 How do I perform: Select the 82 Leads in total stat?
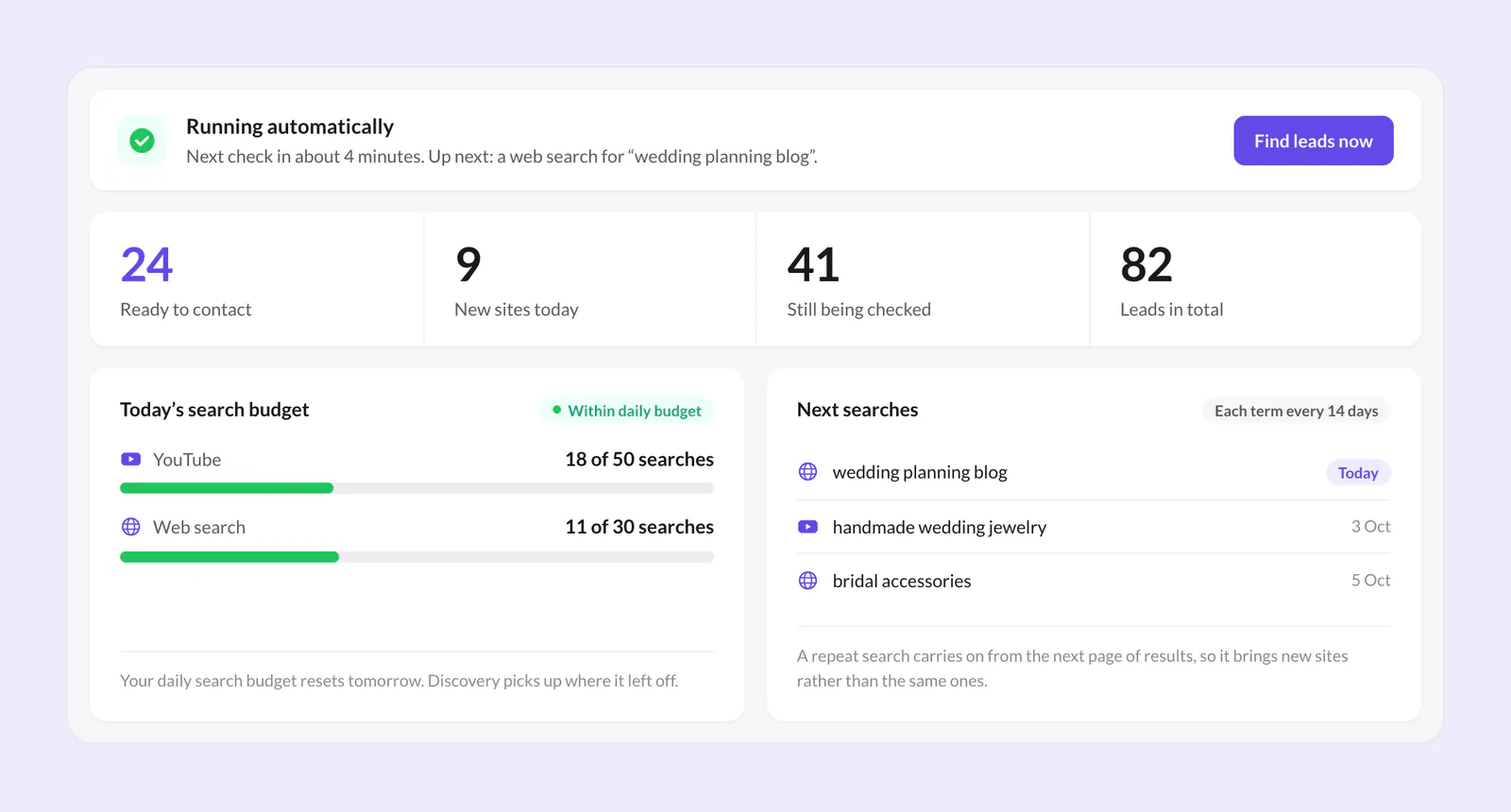[1256, 279]
